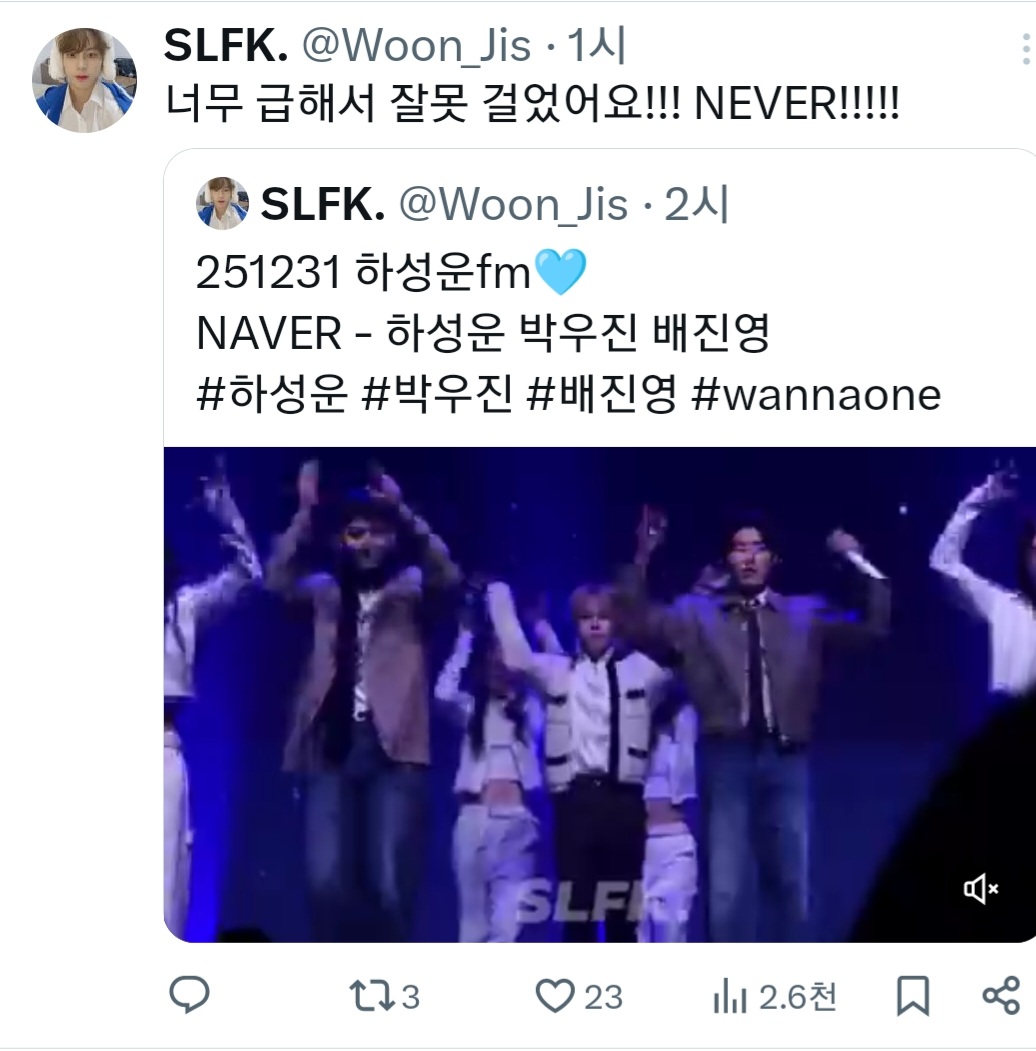Open SLFK. profile picture at top
The height and width of the screenshot is (1051, 1036).
[84, 80]
